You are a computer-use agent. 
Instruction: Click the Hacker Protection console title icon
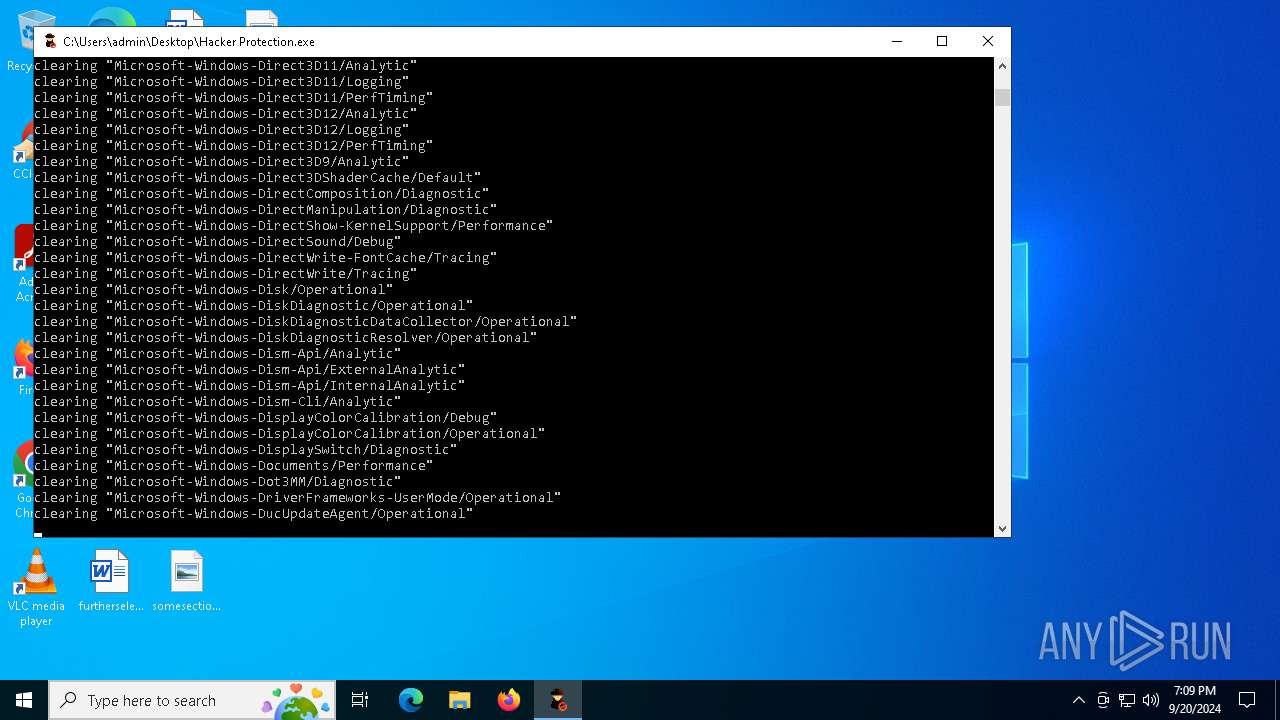pos(50,41)
